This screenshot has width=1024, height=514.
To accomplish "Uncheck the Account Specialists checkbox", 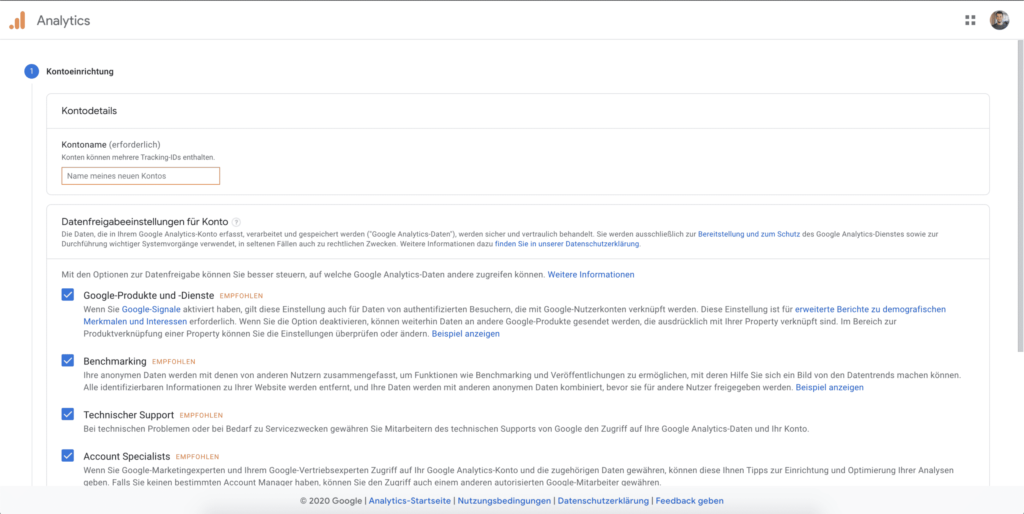I will coord(68,456).
